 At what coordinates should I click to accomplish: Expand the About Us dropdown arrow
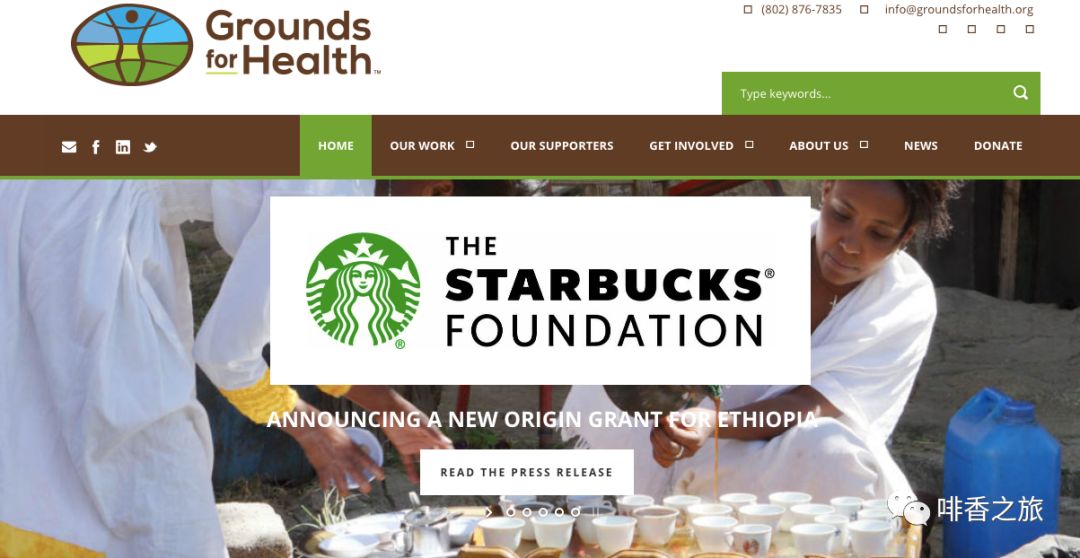[x=864, y=145]
